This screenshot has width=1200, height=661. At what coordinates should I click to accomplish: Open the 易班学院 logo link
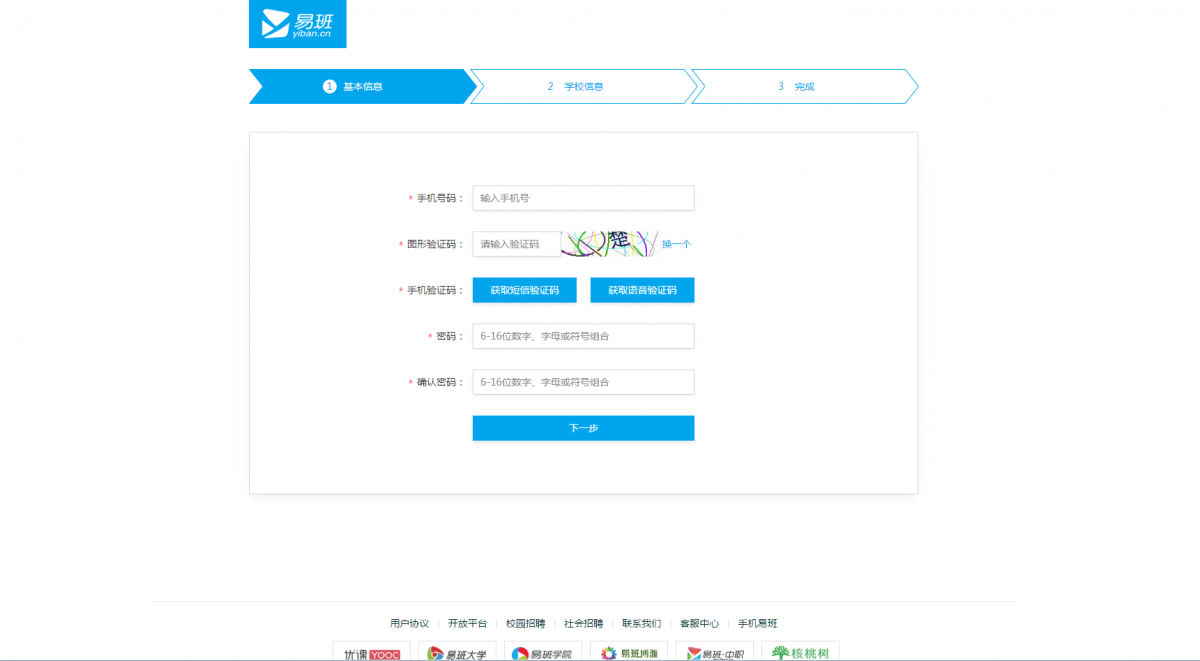tap(543, 653)
